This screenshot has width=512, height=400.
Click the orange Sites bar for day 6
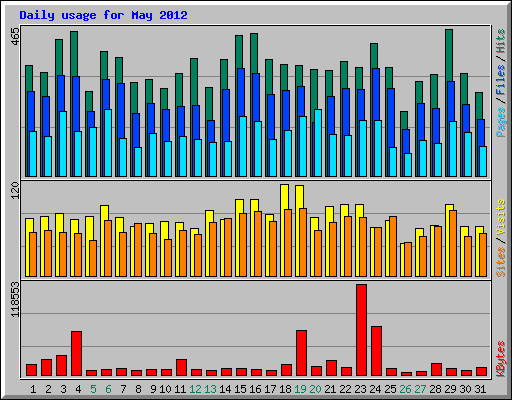tap(108, 248)
